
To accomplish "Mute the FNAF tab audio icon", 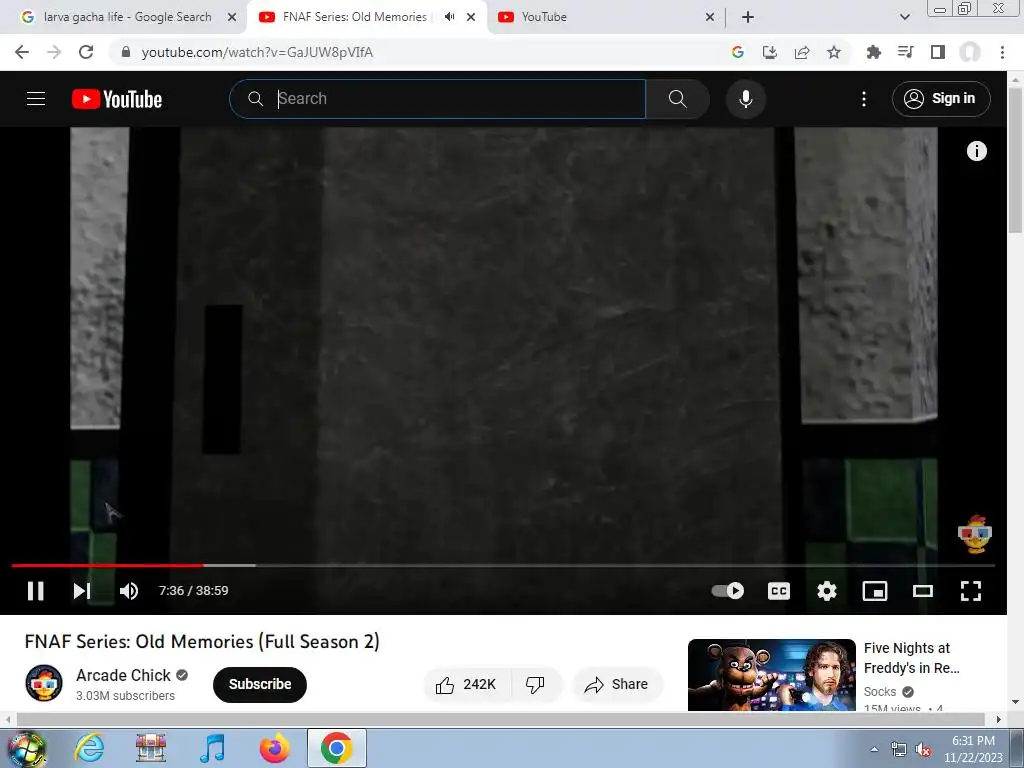I will 449,17.
